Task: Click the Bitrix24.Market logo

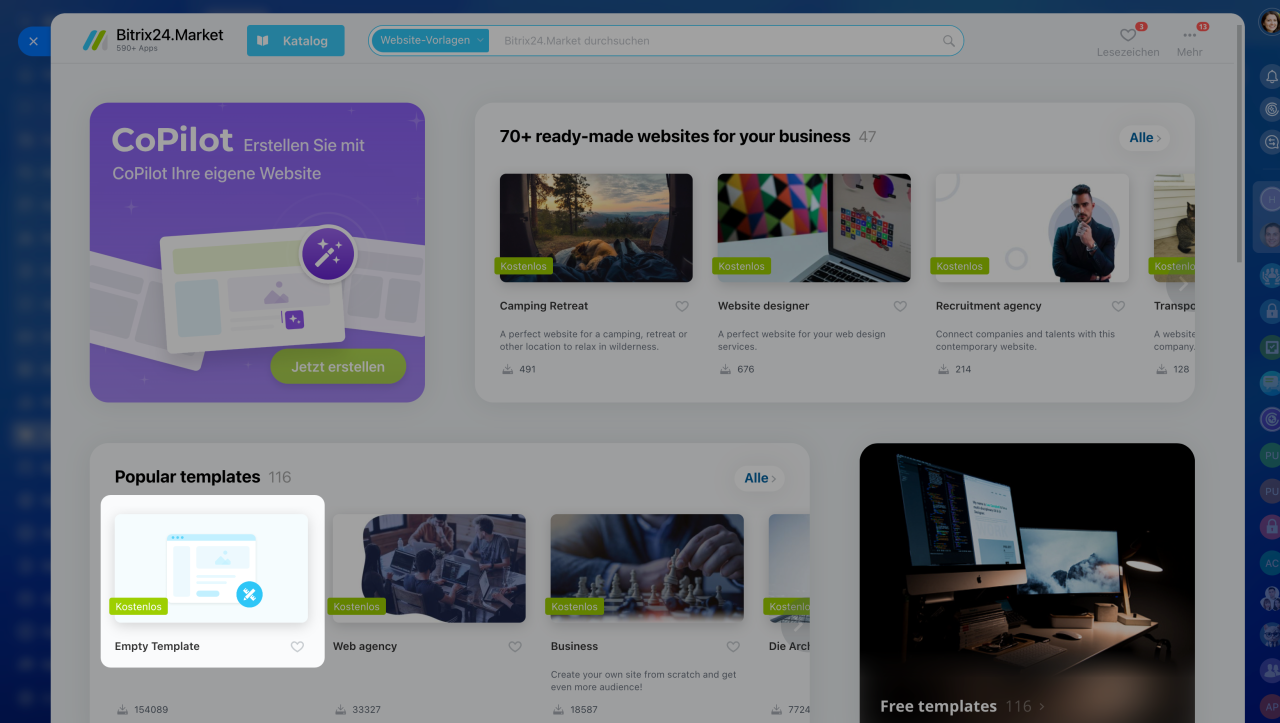Action: (x=153, y=40)
